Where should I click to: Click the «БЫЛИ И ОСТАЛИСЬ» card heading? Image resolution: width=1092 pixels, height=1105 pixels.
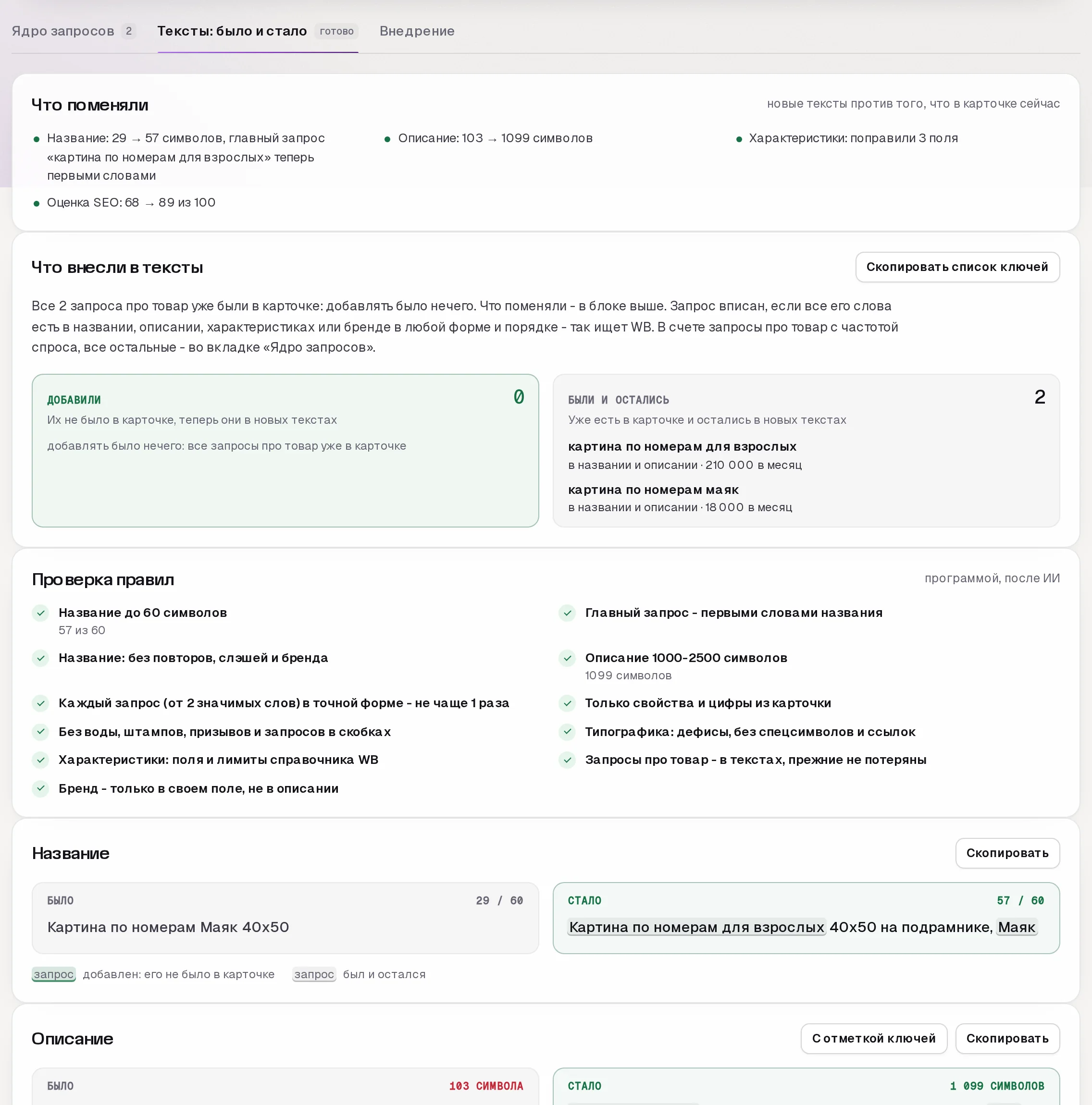tap(618, 400)
